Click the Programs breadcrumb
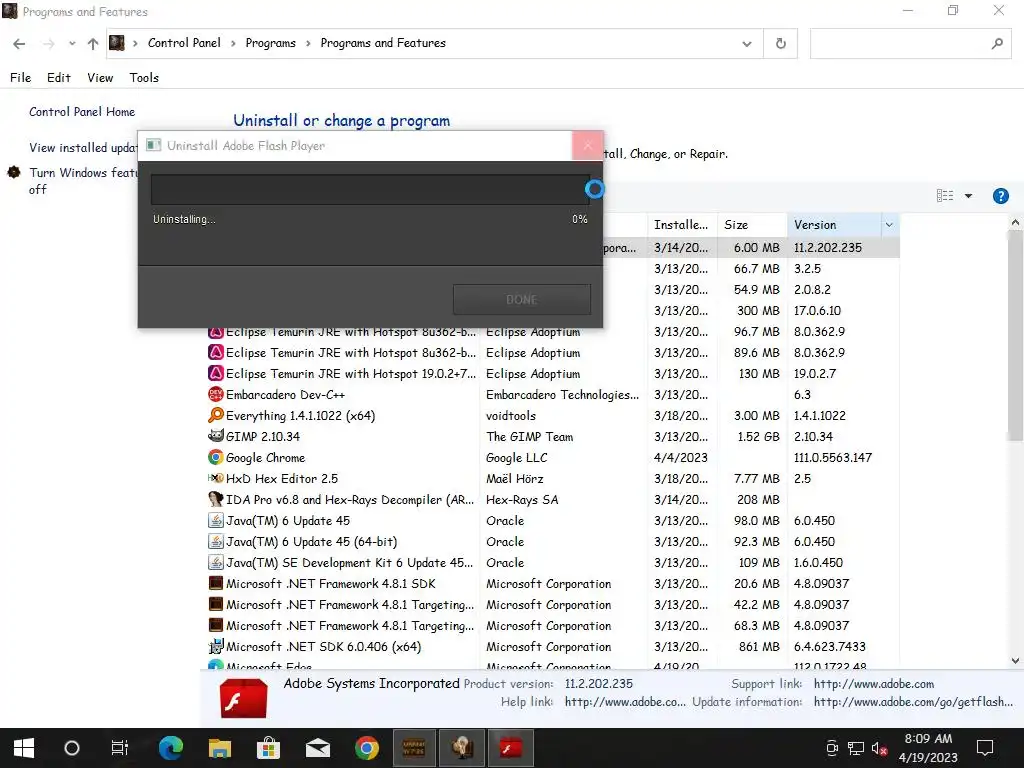Viewport: 1024px width, 768px height. coord(270,43)
